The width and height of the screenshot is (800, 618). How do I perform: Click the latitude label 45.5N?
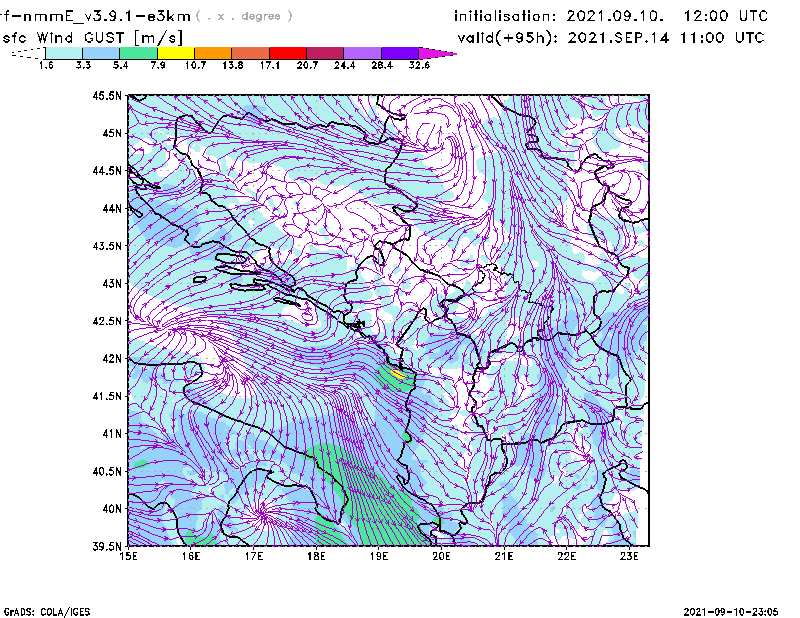107,95
